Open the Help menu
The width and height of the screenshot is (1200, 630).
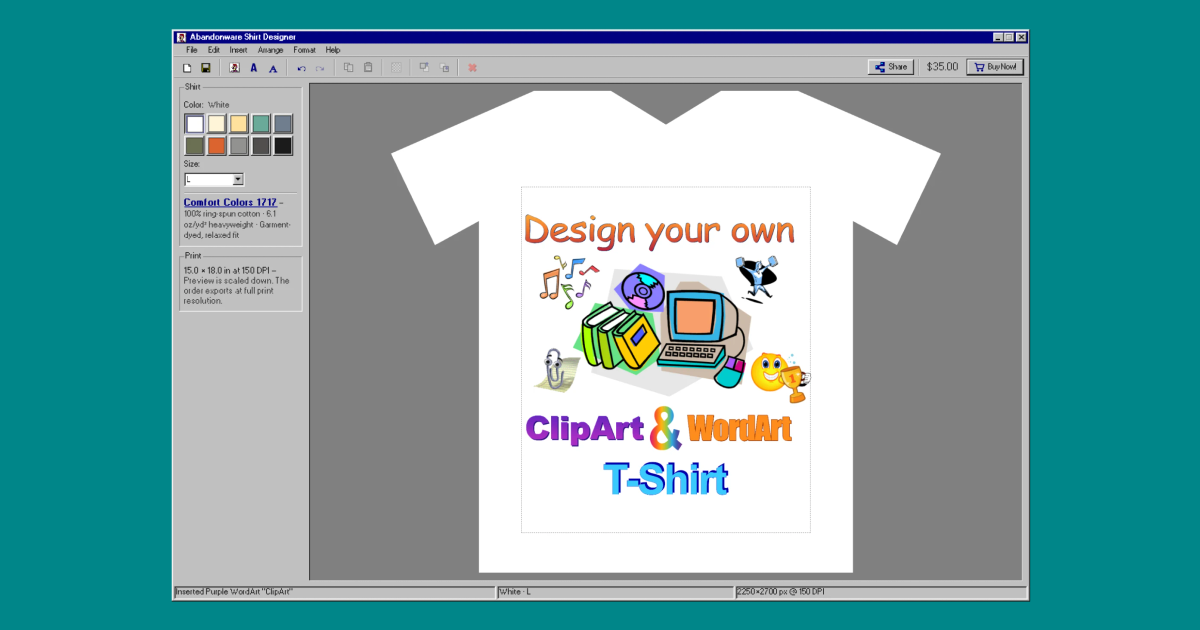(x=333, y=50)
